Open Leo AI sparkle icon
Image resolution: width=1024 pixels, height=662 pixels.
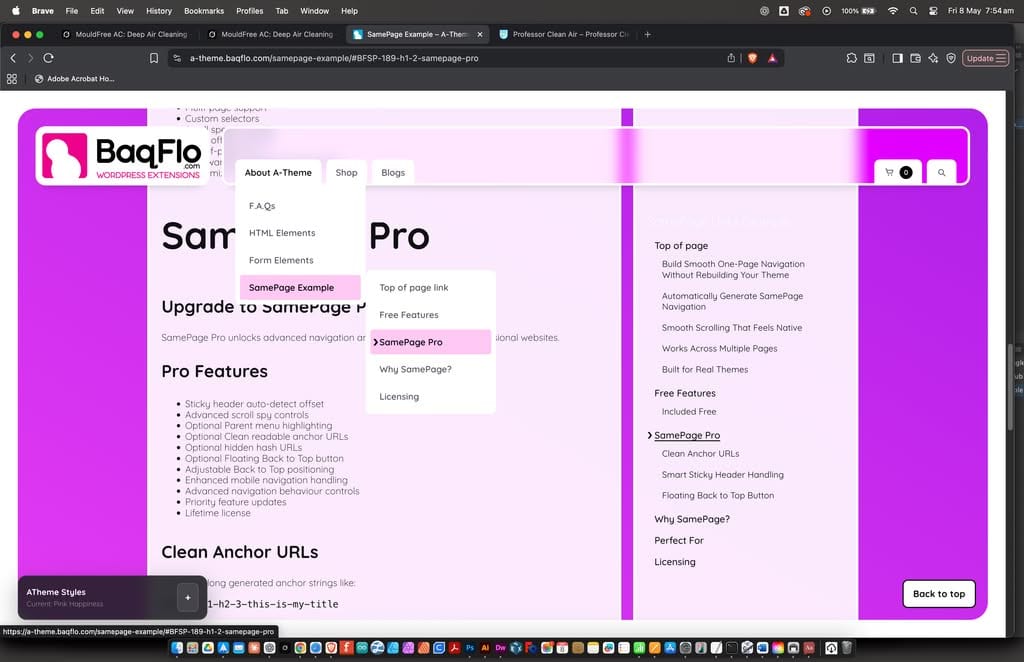point(933,58)
